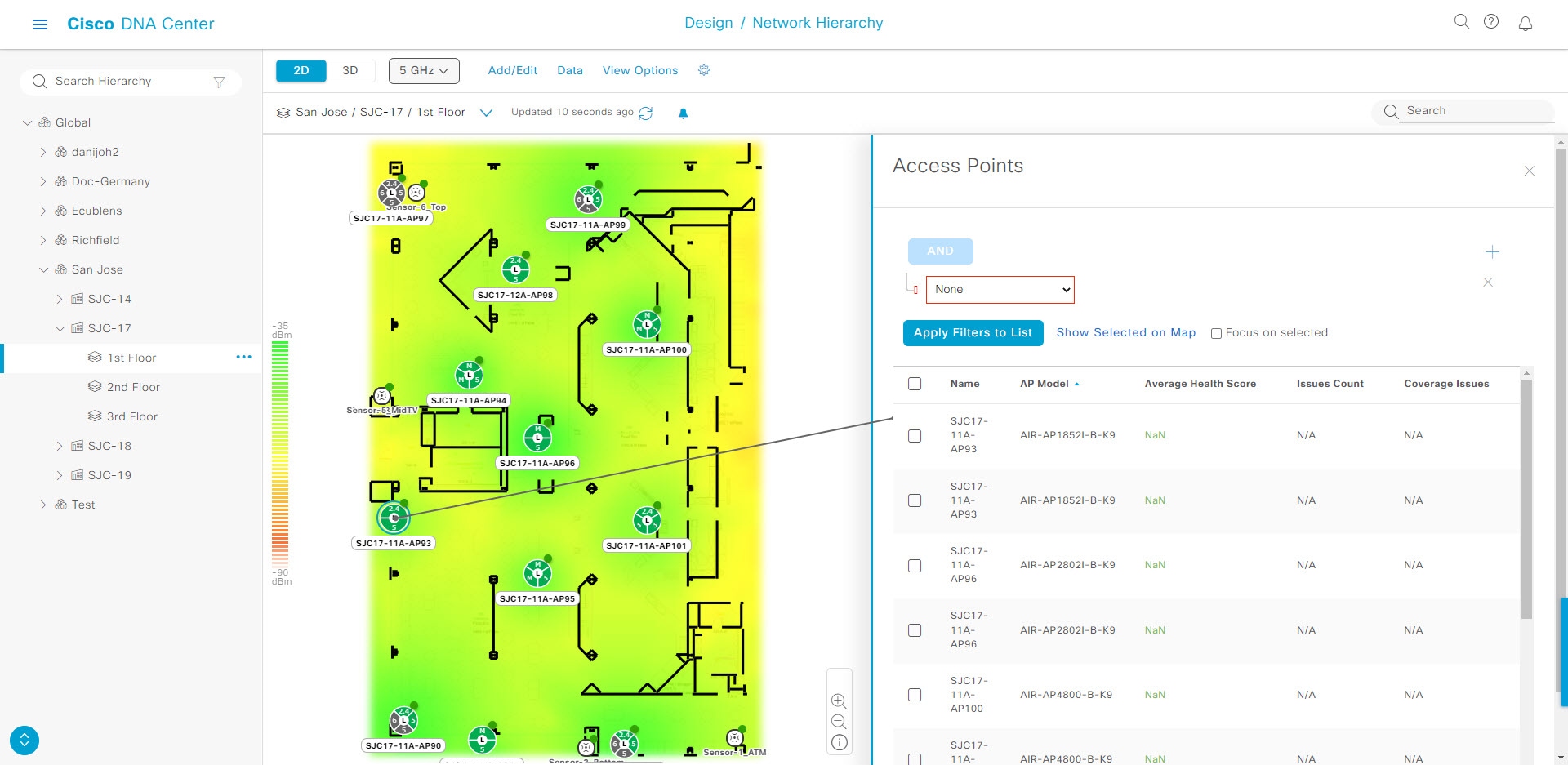Expand the danijoh2 tree node
Screen dimensions: 1568x765
coord(43,152)
